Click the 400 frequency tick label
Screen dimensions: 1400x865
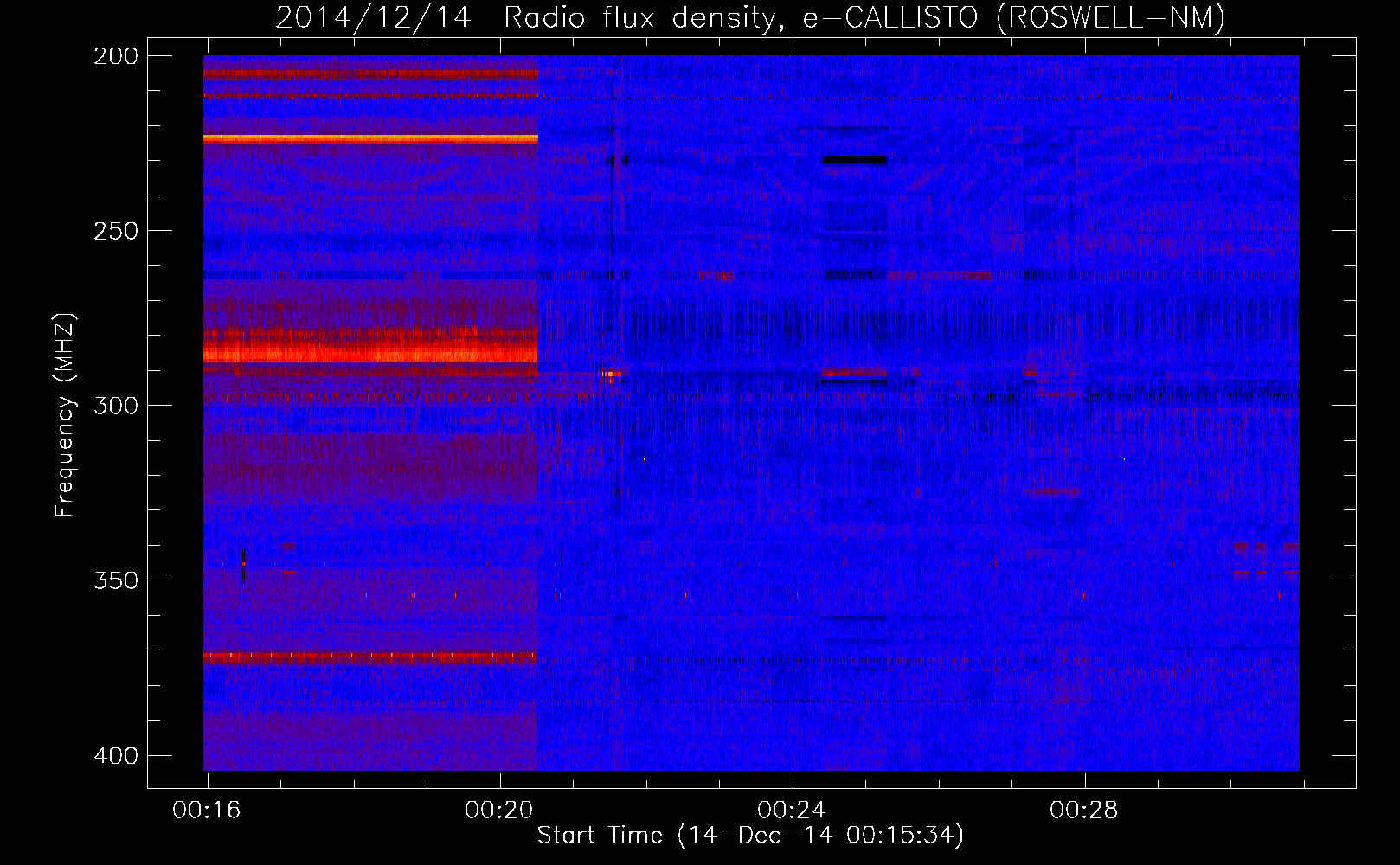click(116, 755)
